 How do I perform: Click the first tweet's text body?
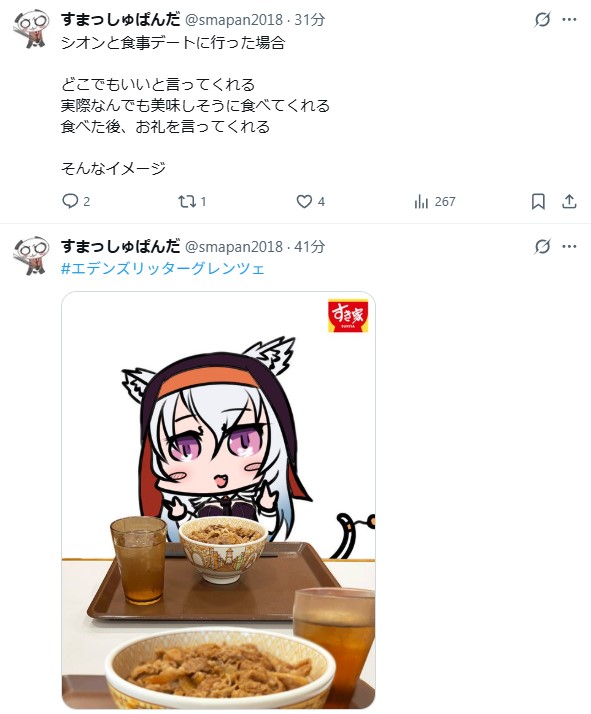(195, 106)
